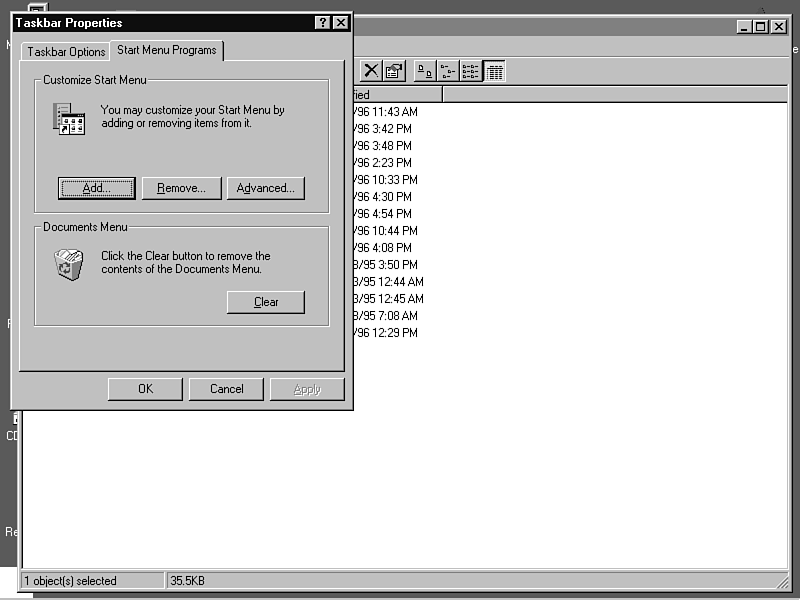The width and height of the screenshot is (800, 600).
Task: Open Properties from the toolbar icon
Action: pos(395,70)
